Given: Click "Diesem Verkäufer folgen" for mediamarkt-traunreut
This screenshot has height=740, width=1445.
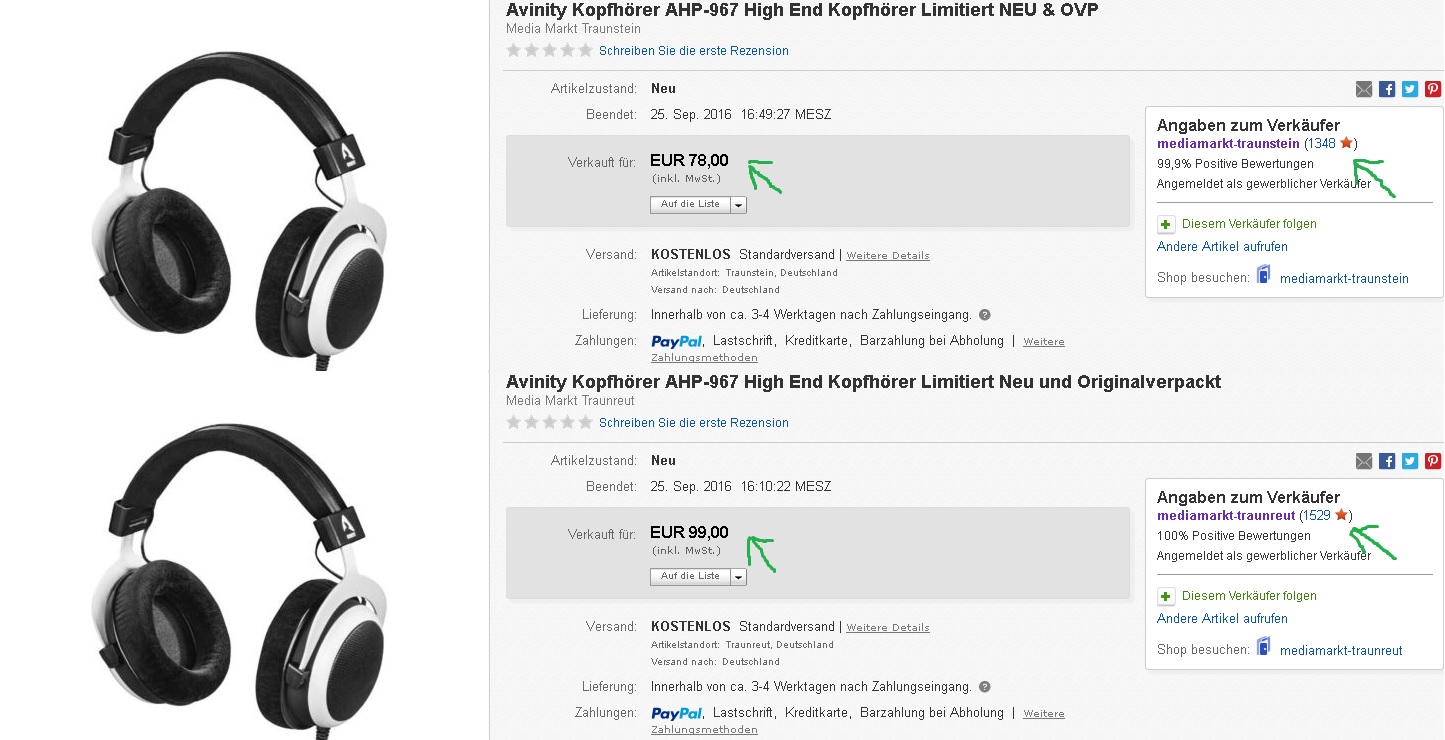Looking at the screenshot, I should [1249, 596].
